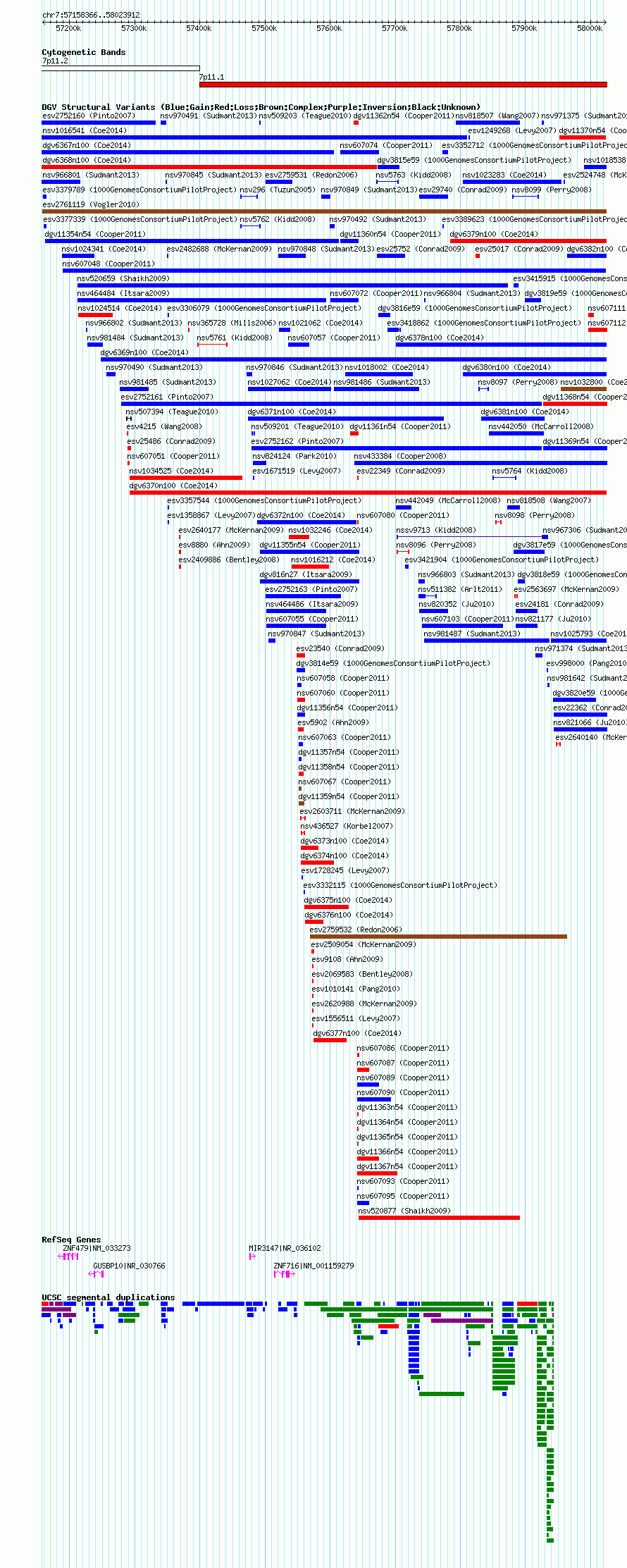Click the red bar under dgv6370n100
The image size is (627, 1568).
pos(368,493)
